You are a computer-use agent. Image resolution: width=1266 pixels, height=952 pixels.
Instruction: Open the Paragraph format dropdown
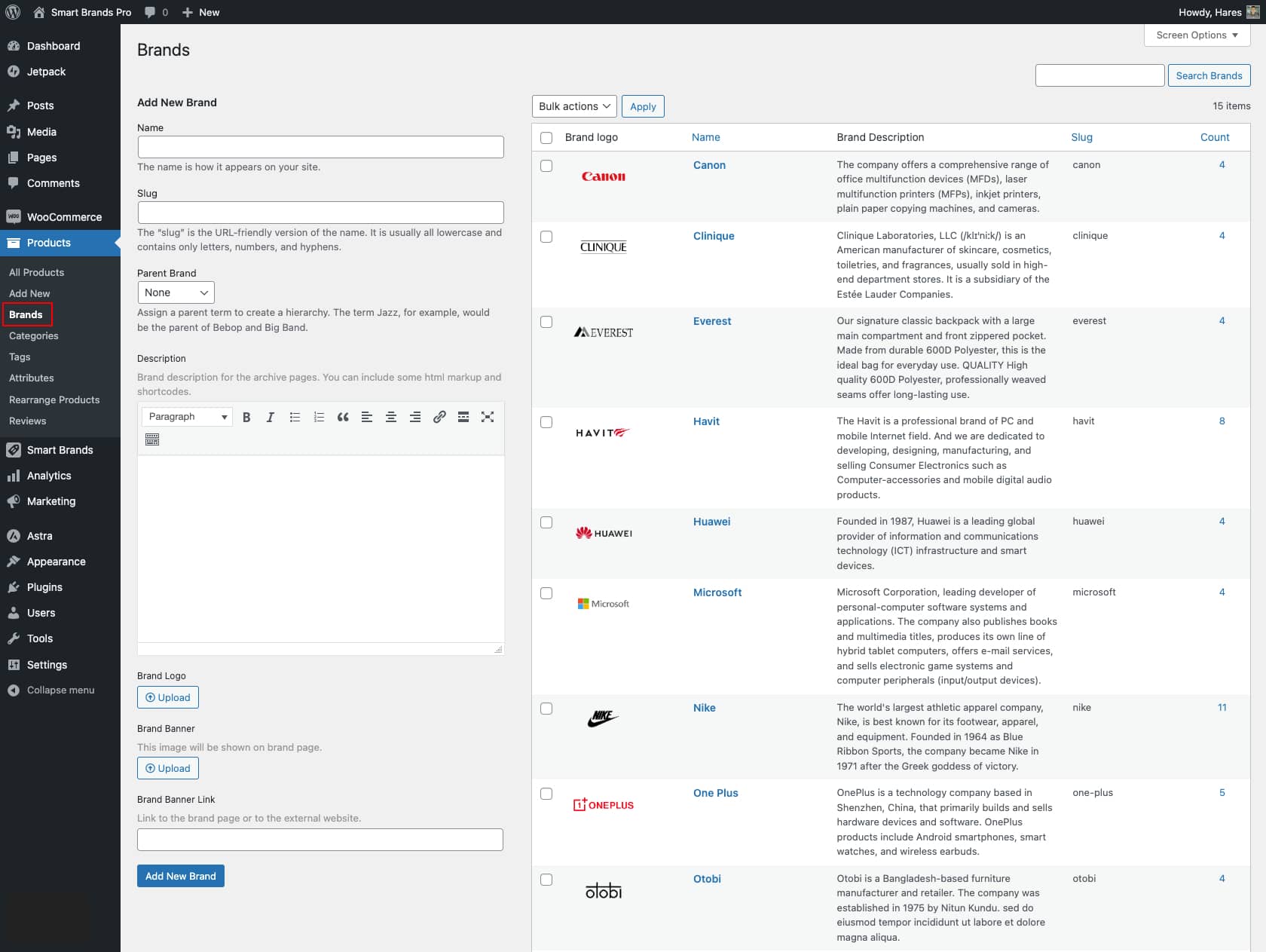coord(187,417)
